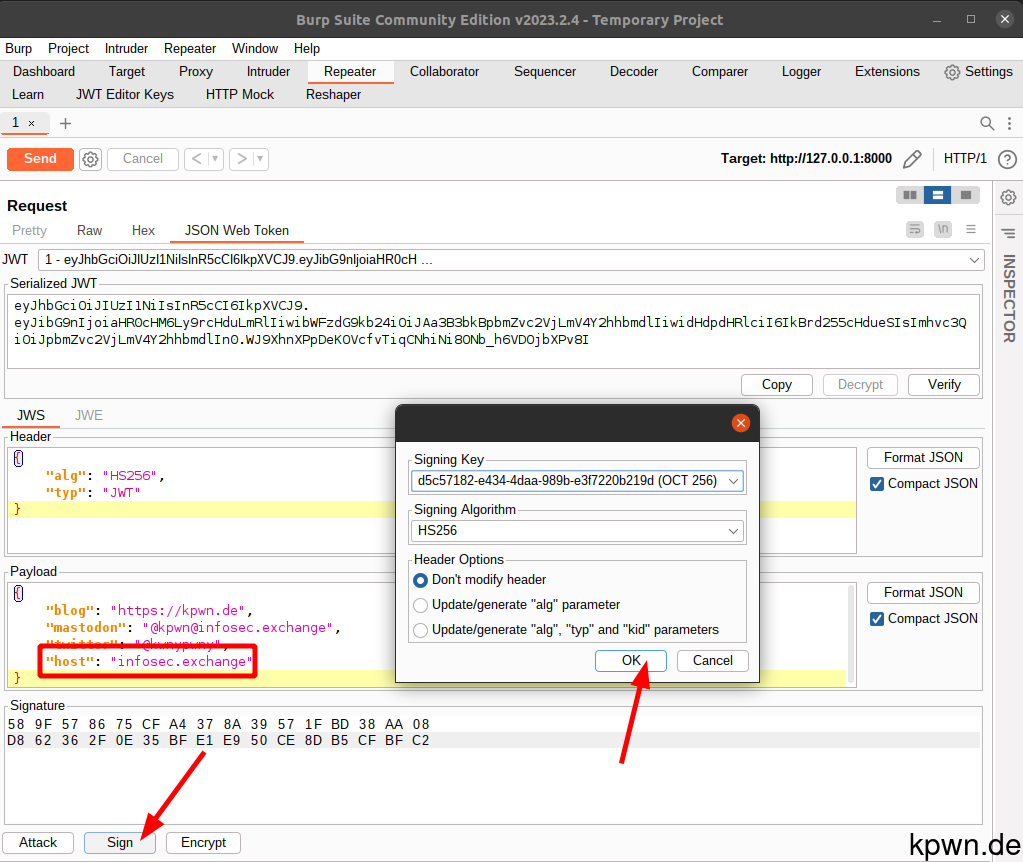Open the search icon in the tab bar

pos(986,123)
